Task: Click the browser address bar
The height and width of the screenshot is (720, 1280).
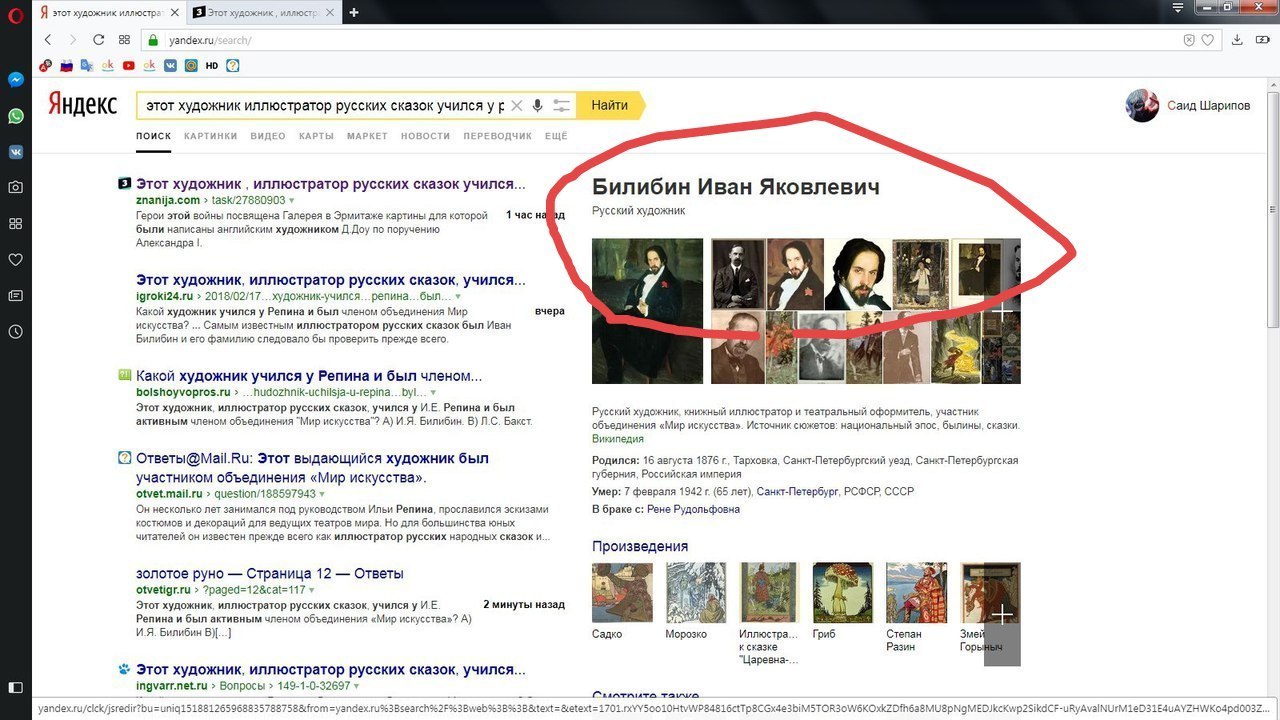Action: click(660, 40)
